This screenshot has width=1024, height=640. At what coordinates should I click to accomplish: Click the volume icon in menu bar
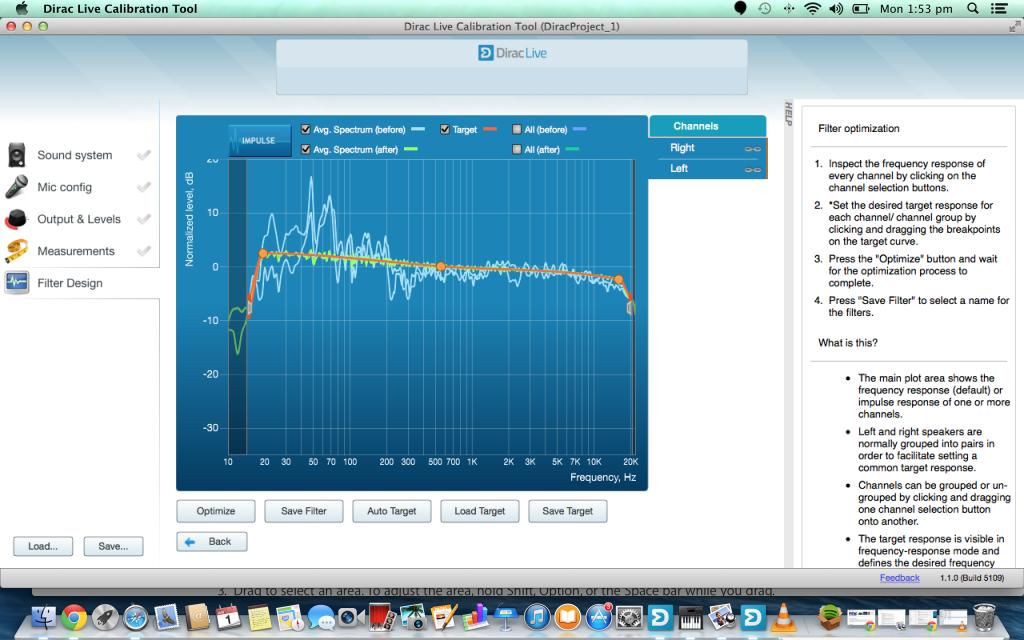(x=836, y=8)
